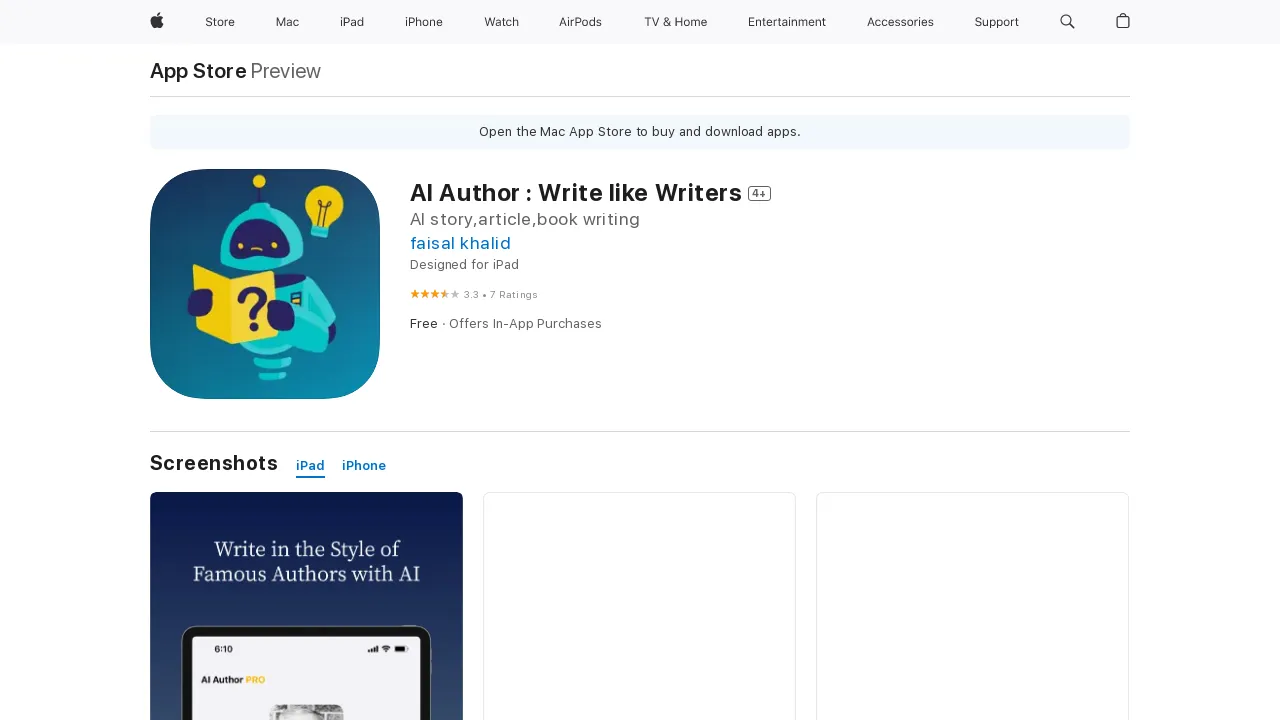Click the Free price label
The height and width of the screenshot is (720, 1280).
coord(424,324)
